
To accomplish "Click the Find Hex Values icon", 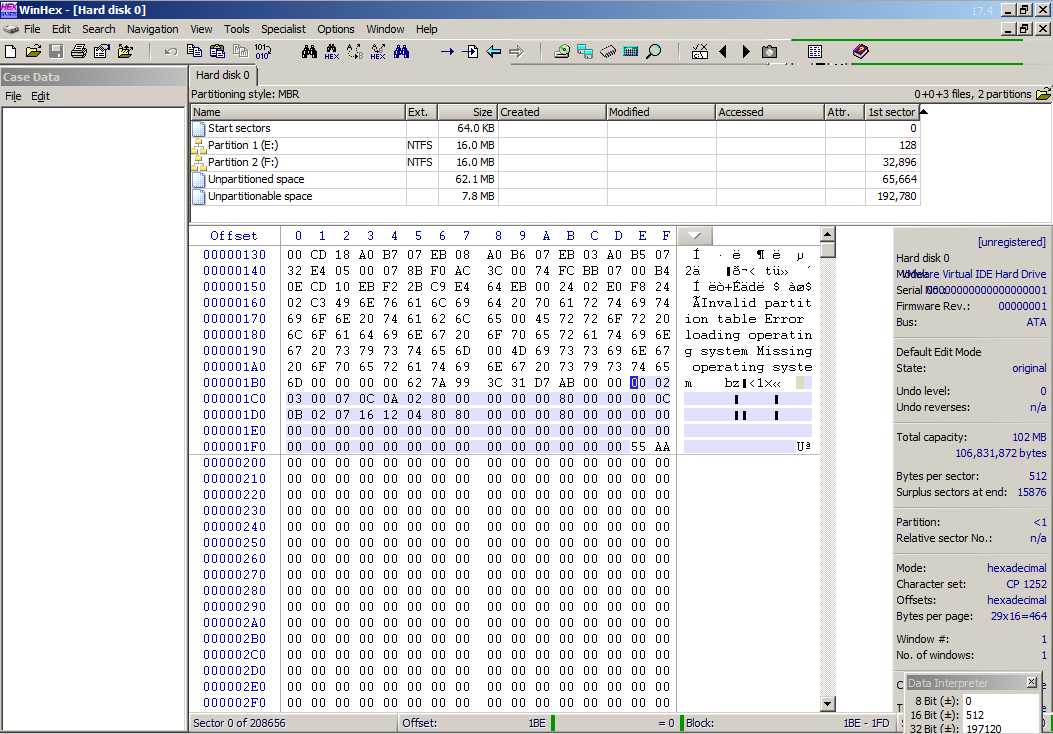I will point(332,51).
